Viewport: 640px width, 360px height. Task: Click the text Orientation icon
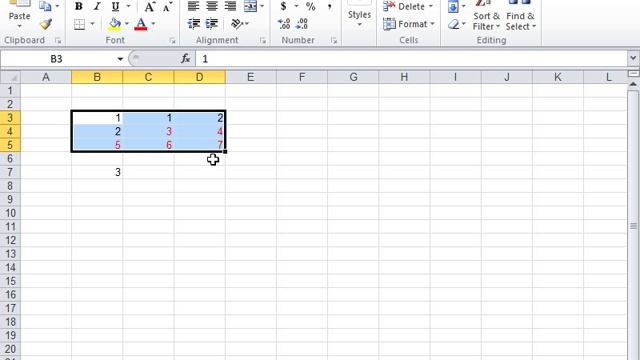pos(237,24)
